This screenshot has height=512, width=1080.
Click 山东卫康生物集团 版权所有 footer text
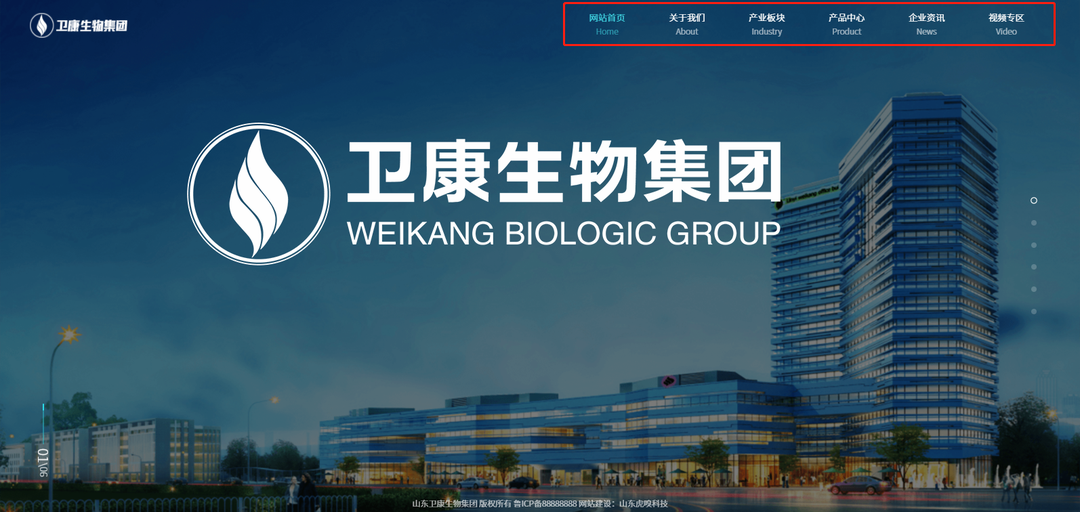point(461,504)
